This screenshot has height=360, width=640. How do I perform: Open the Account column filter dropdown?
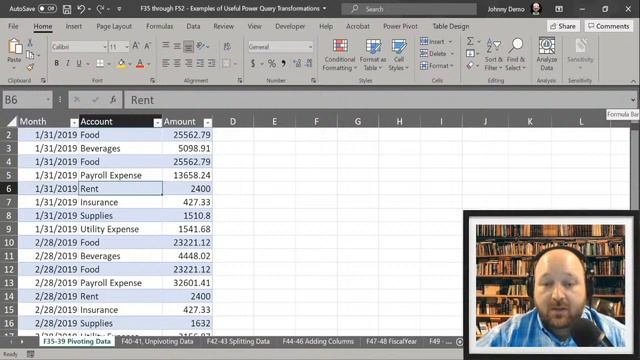(157, 122)
